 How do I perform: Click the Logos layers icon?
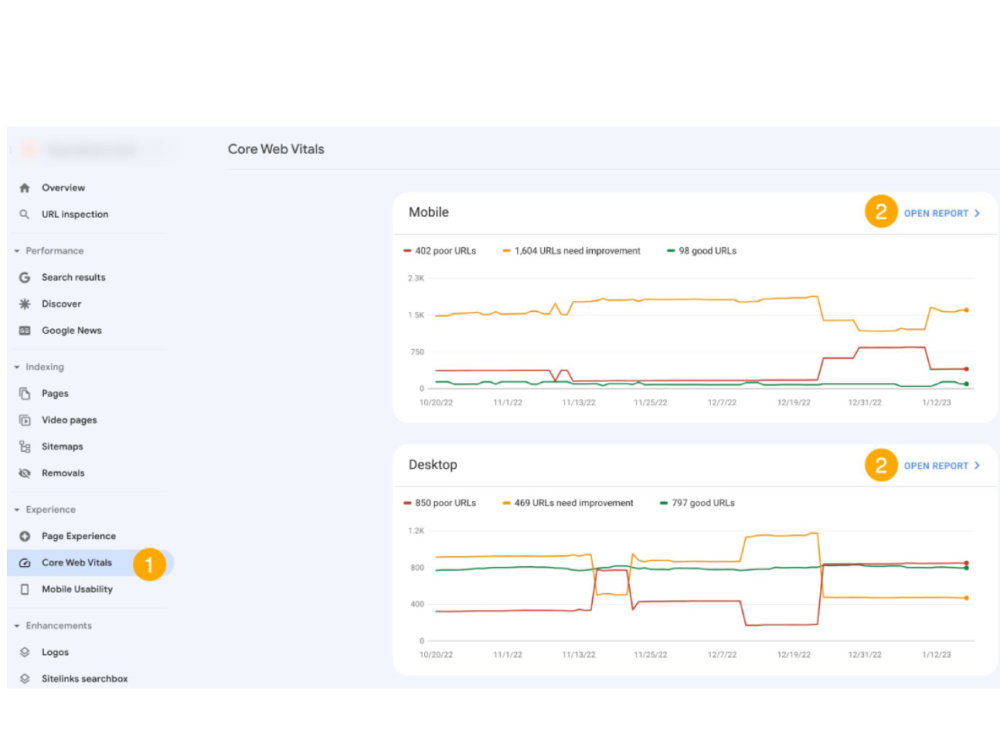click(x=24, y=652)
